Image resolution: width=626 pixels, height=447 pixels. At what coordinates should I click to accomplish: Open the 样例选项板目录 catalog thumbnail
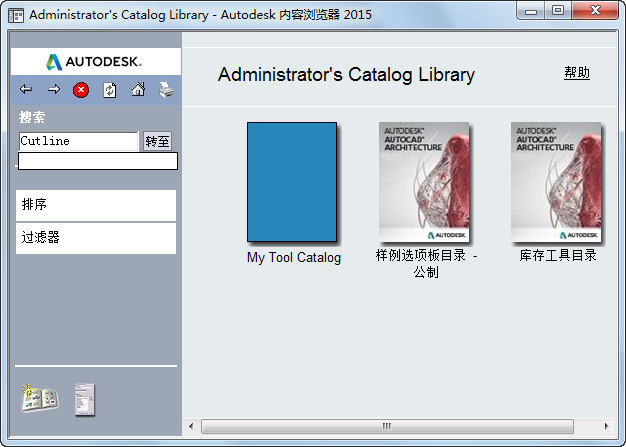point(424,182)
